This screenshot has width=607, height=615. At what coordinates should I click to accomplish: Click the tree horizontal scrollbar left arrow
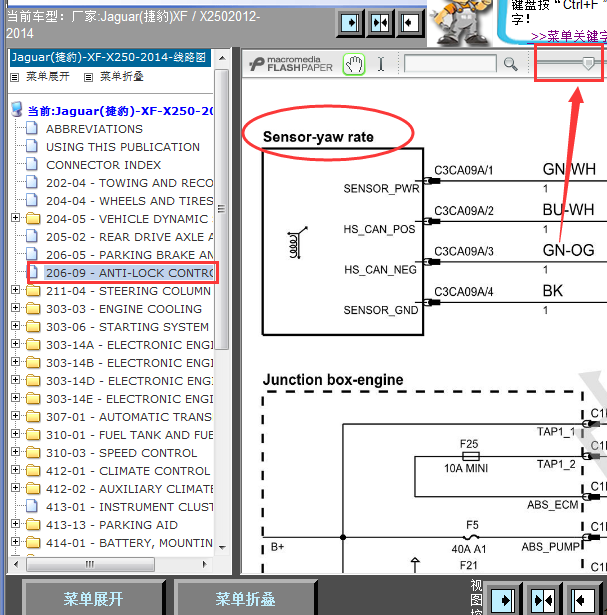point(16,564)
